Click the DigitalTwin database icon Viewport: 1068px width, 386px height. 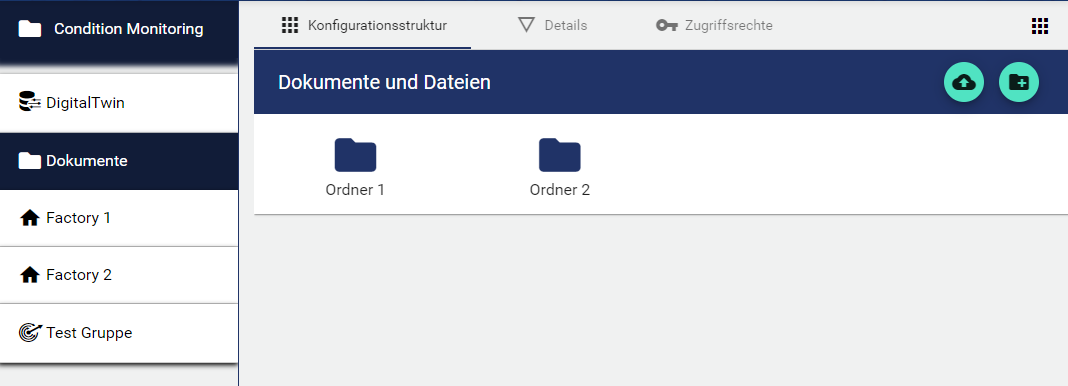tap(30, 102)
